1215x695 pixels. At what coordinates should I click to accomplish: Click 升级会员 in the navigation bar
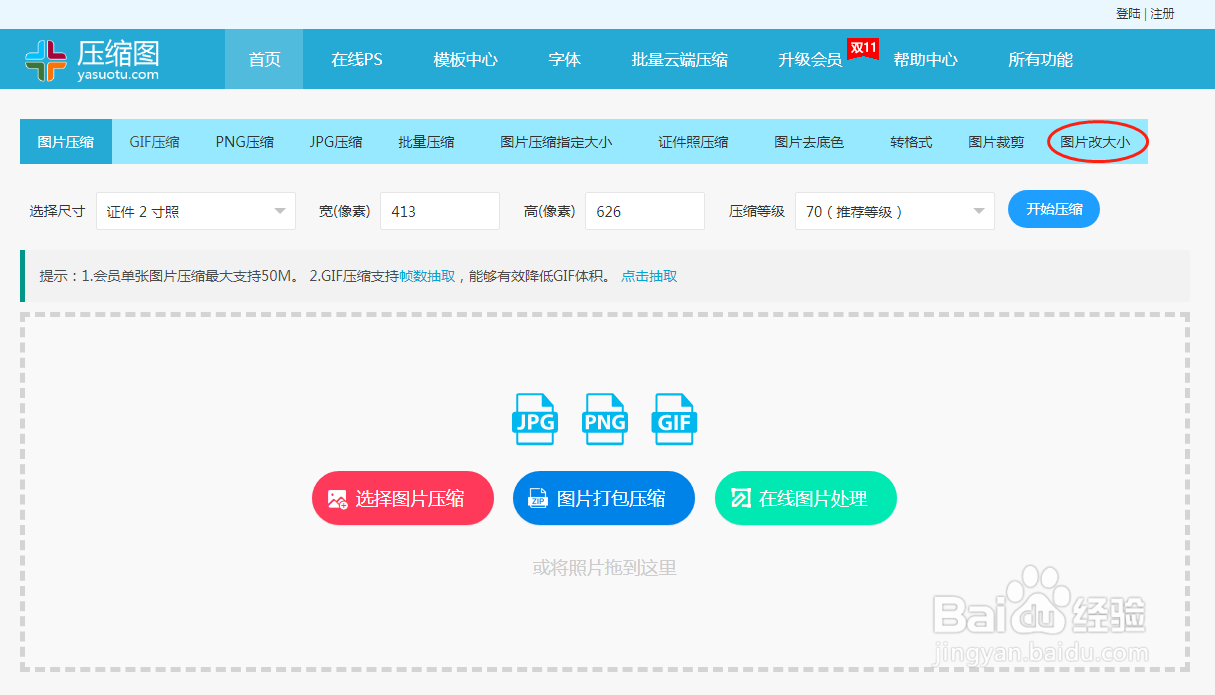(x=810, y=59)
